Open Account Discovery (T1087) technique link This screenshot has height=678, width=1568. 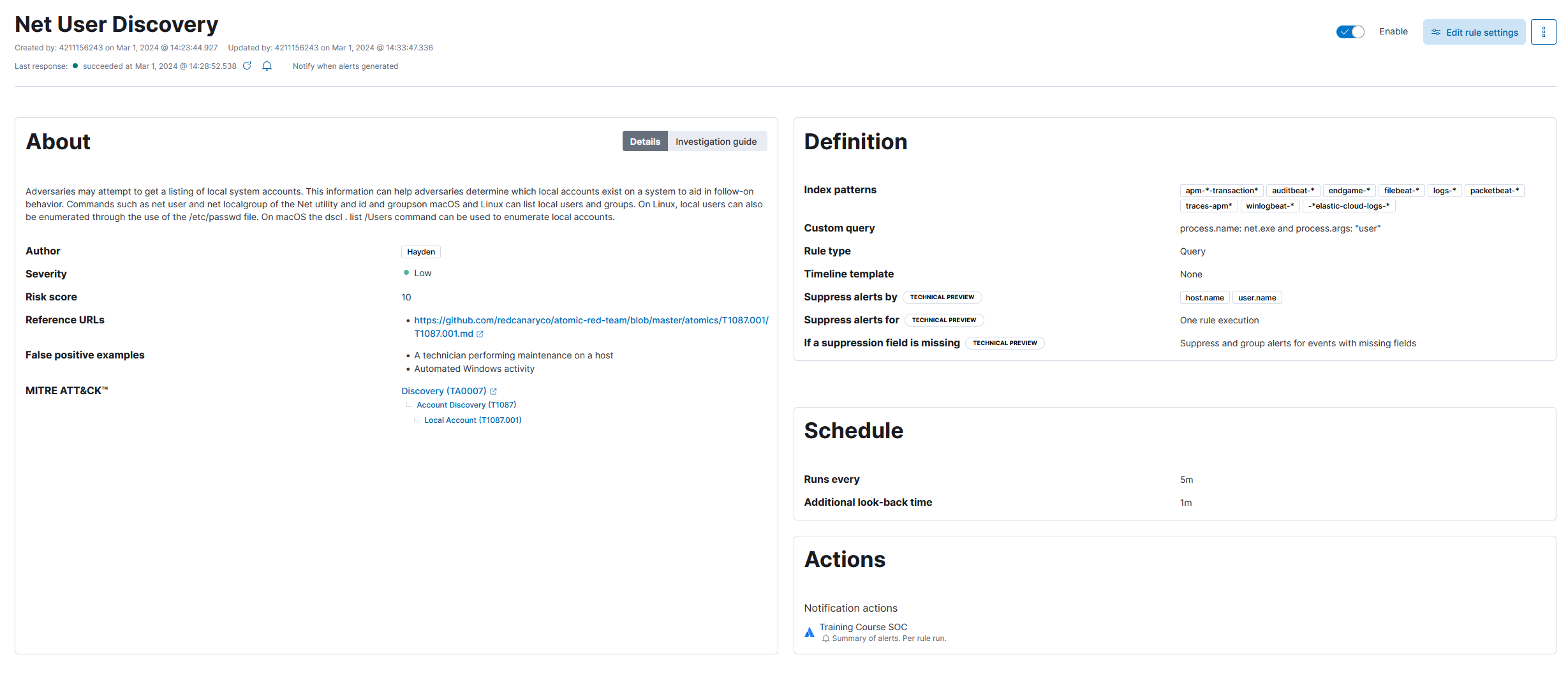466,405
